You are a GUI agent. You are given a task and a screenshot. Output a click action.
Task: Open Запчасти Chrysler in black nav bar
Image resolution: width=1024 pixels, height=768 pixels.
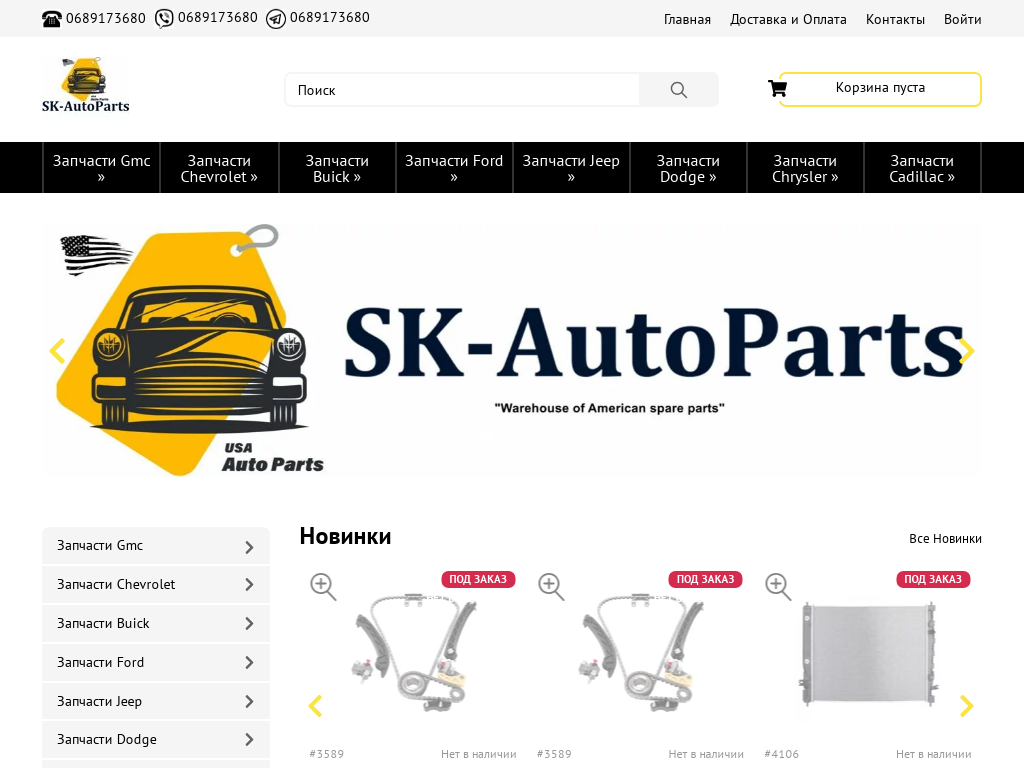(805, 168)
